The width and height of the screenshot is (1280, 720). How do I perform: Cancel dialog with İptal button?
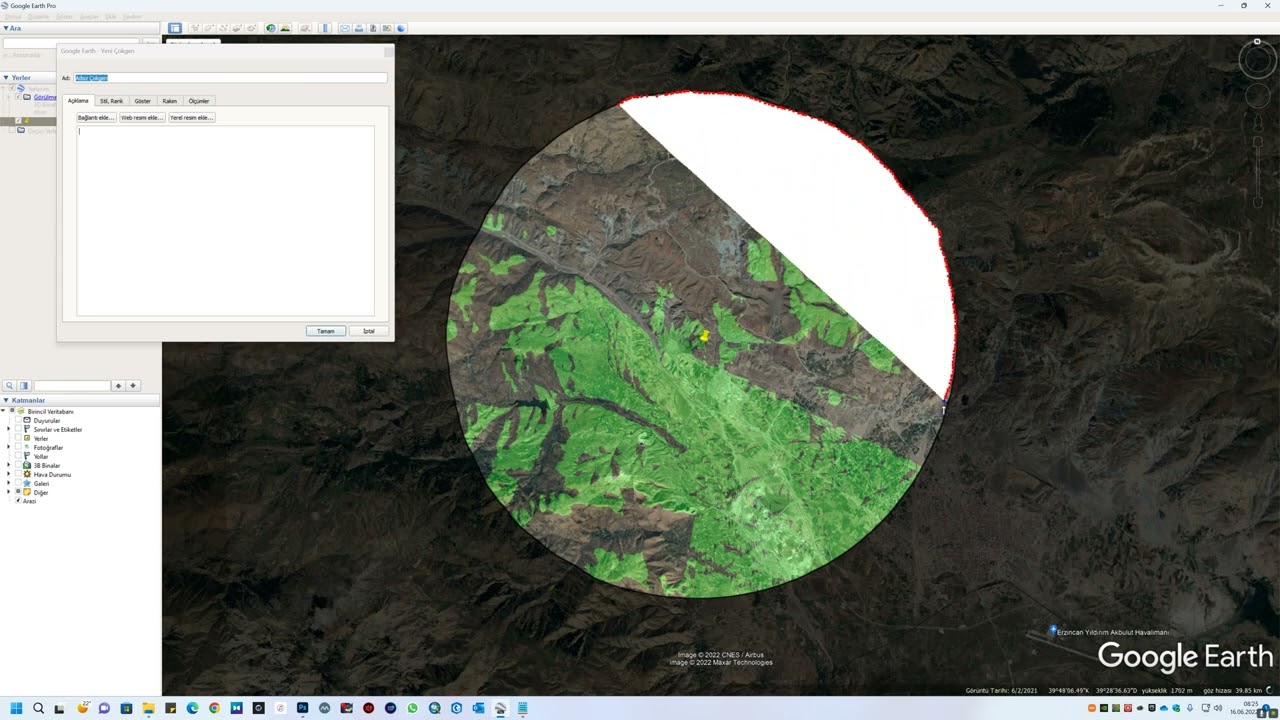[x=369, y=331]
